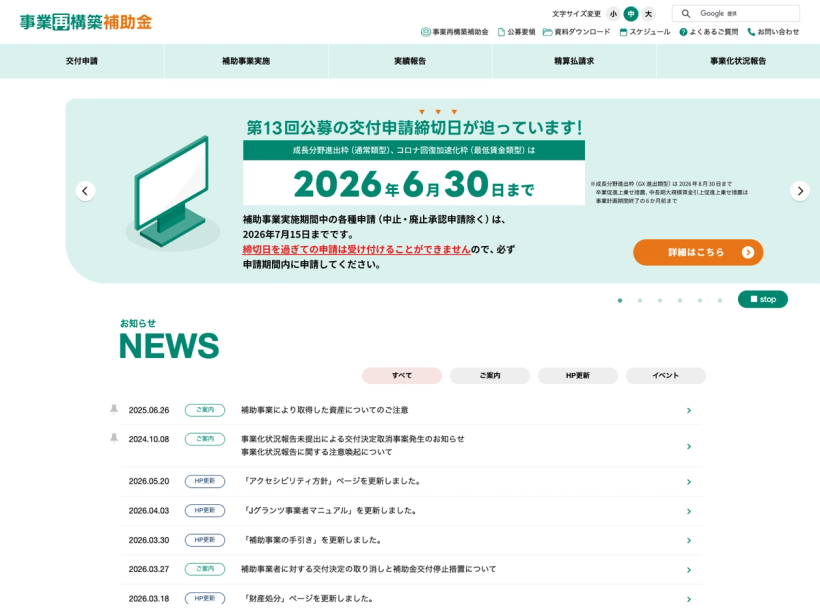This screenshot has height=615, width=820.
Task: Select the fifth carousel dot
Action: (x=700, y=300)
